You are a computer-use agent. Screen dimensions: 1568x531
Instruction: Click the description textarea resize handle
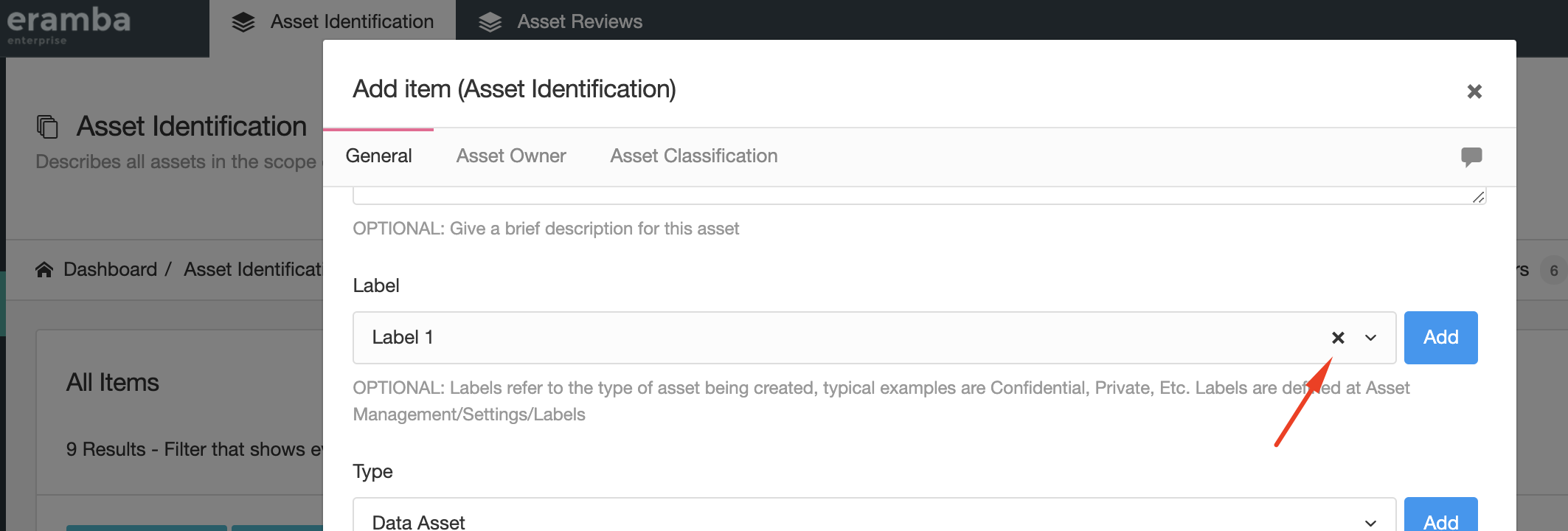click(x=1478, y=197)
